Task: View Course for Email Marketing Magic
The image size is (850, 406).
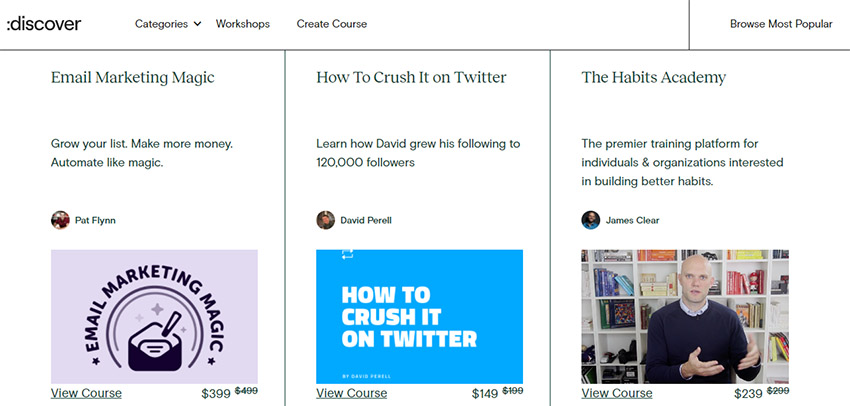Action: pos(86,393)
